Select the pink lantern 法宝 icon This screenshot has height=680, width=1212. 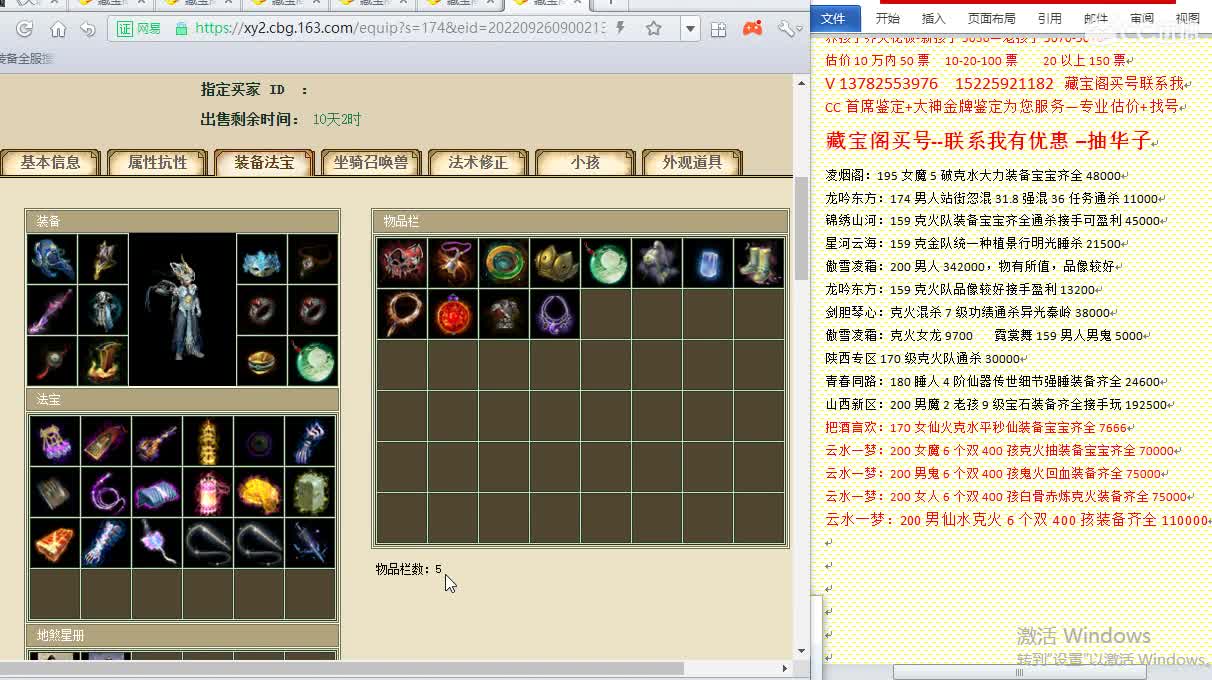(x=208, y=492)
